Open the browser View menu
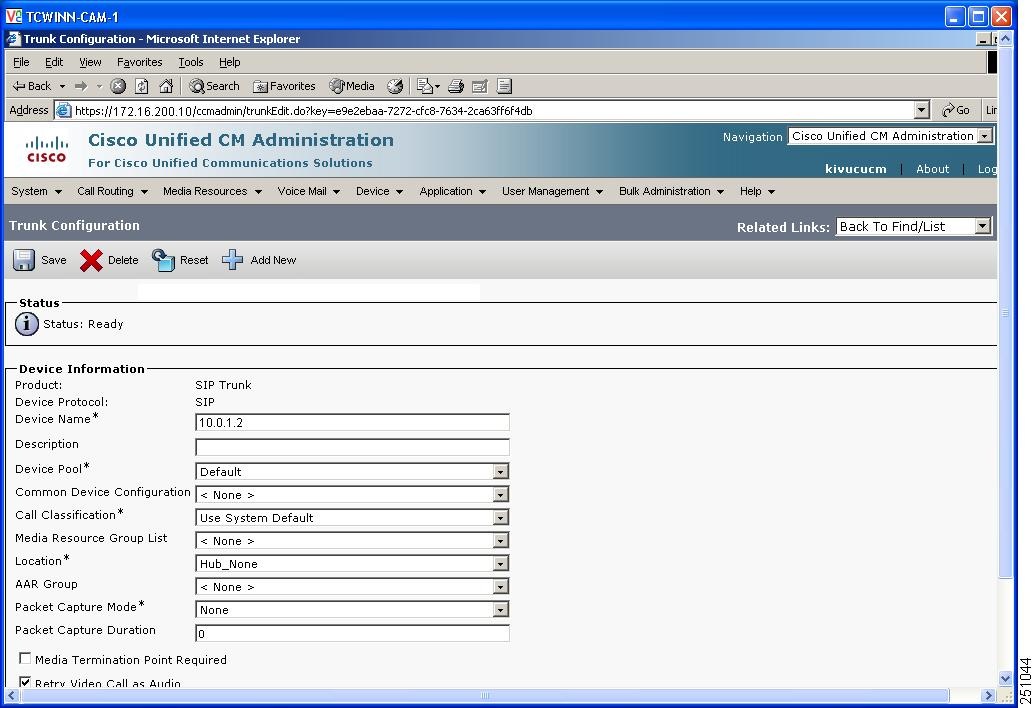This screenshot has height=708, width=1036. pyautogui.click(x=91, y=62)
